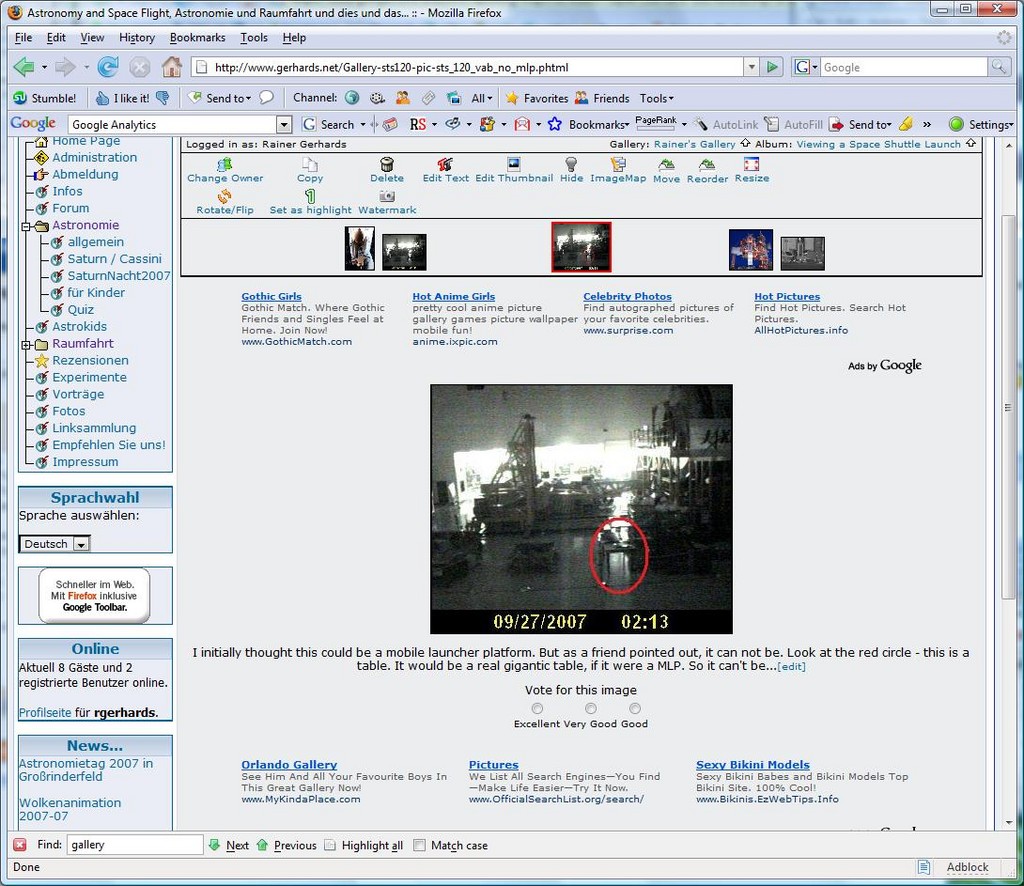Click the vertical scrollbar of the page
The image size is (1024, 886).
1008,407
